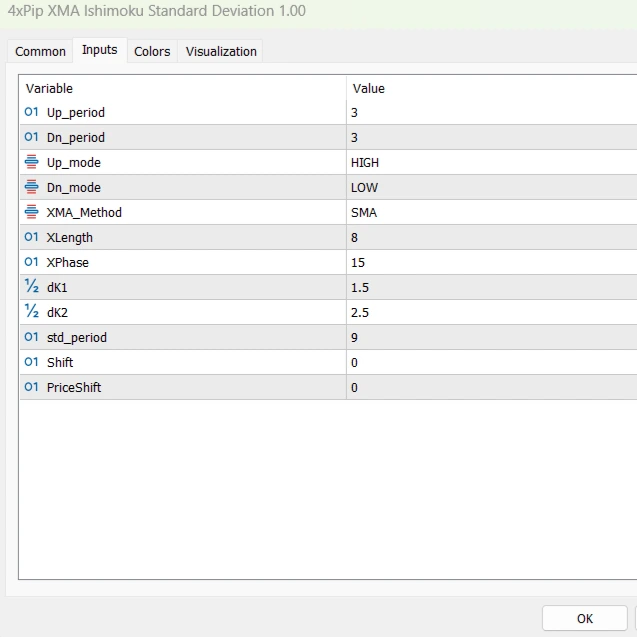Image resolution: width=637 pixels, height=637 pixels.
Task: Click the enum icon beside XMA_Method
Action: click(31, 212)
